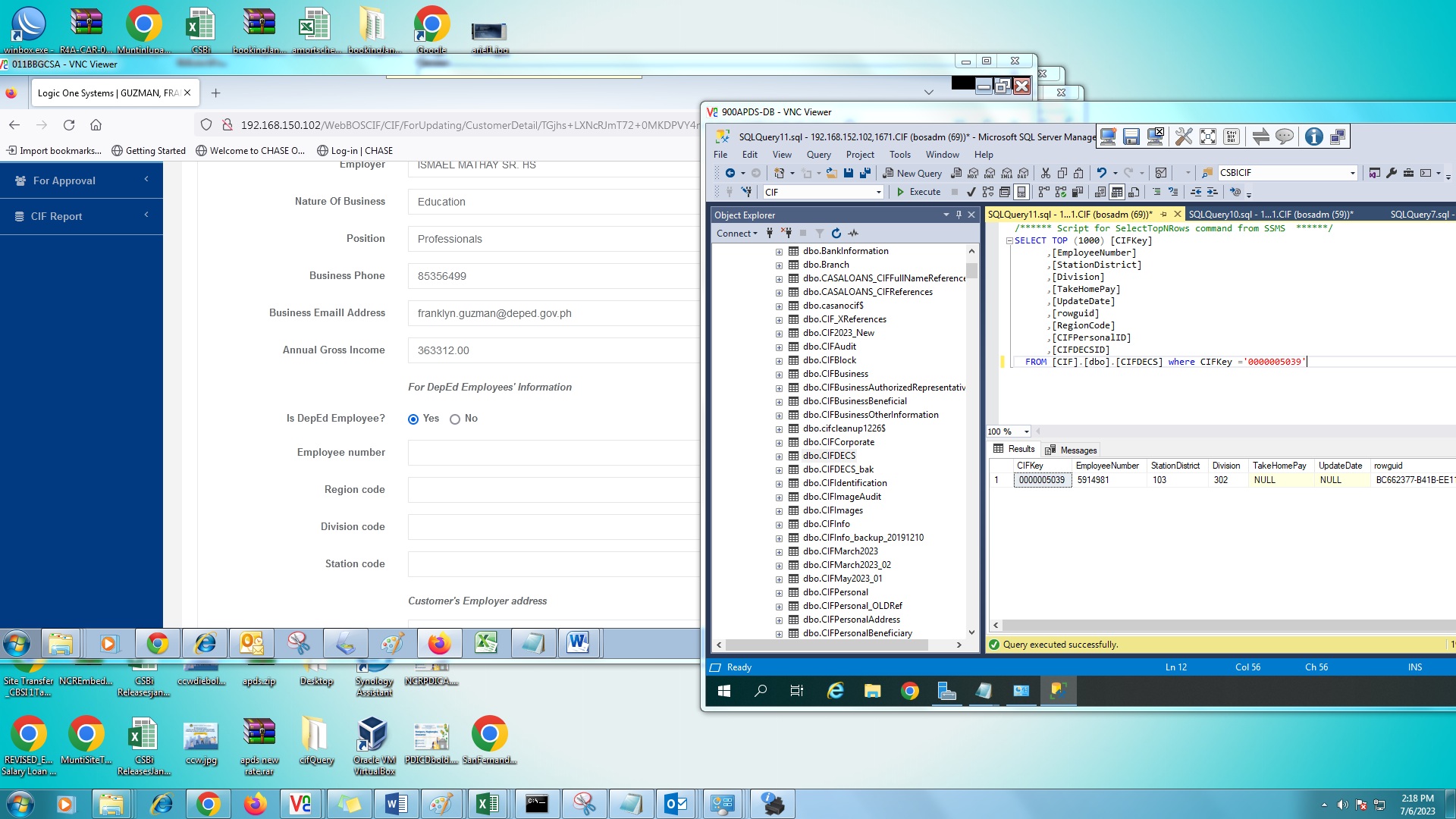Viewport: 1456px width, 819px height.
Task: Toggle VNC full screen mode icon
Action: 1208,136
